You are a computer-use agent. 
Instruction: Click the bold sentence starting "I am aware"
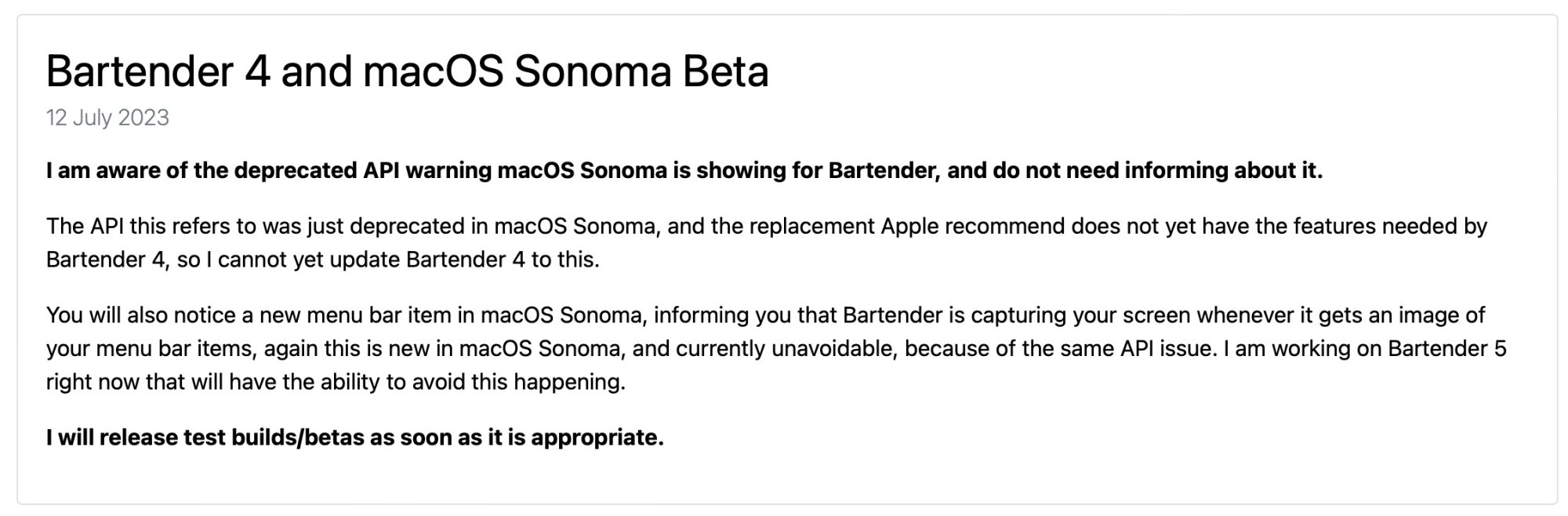coord(684,170)
